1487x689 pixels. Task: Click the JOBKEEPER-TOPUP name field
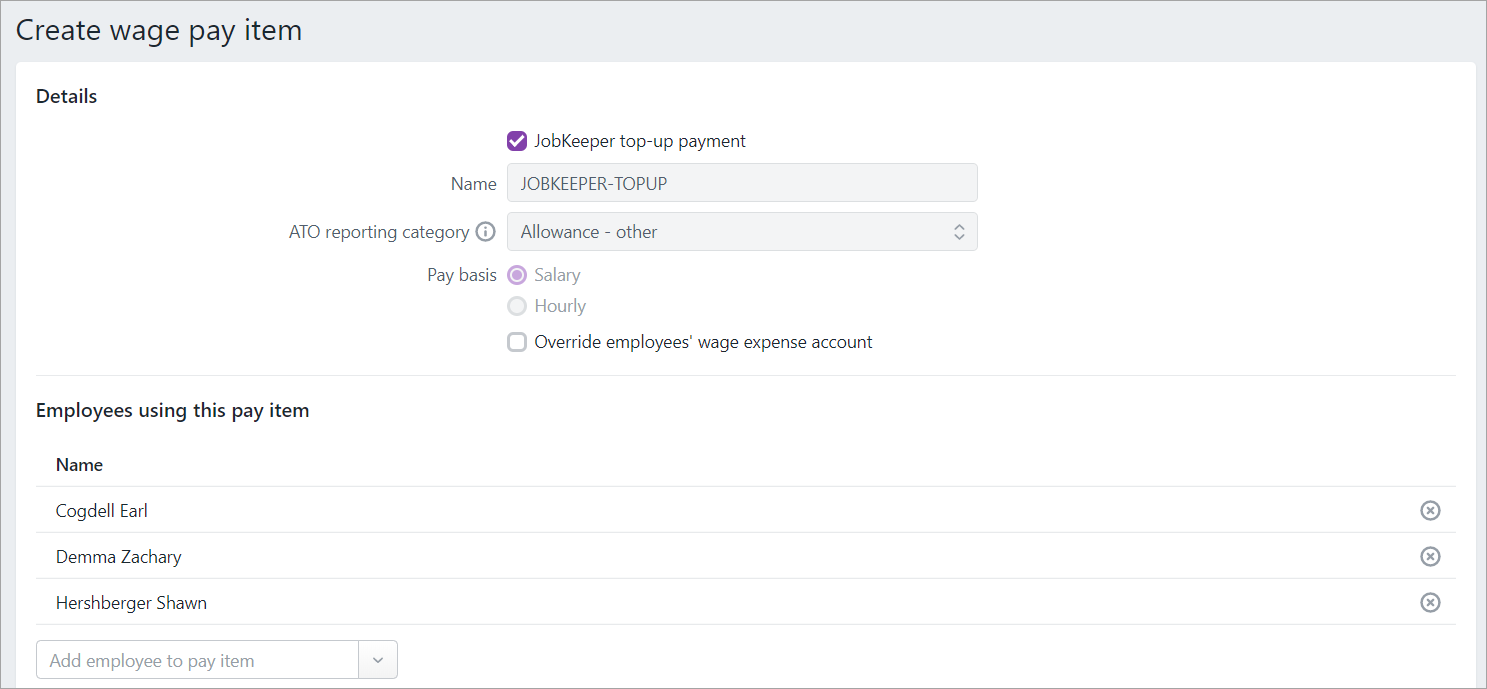point(741,184)
